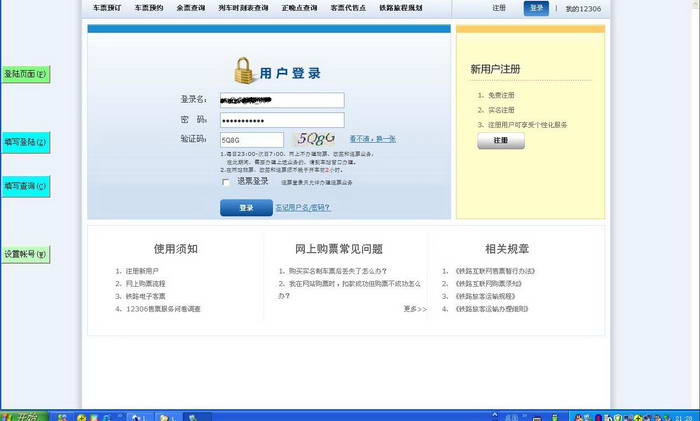Open 车票预订 in the top navigation
Viewport: 700px width, 421px height.
coord(108,8)
